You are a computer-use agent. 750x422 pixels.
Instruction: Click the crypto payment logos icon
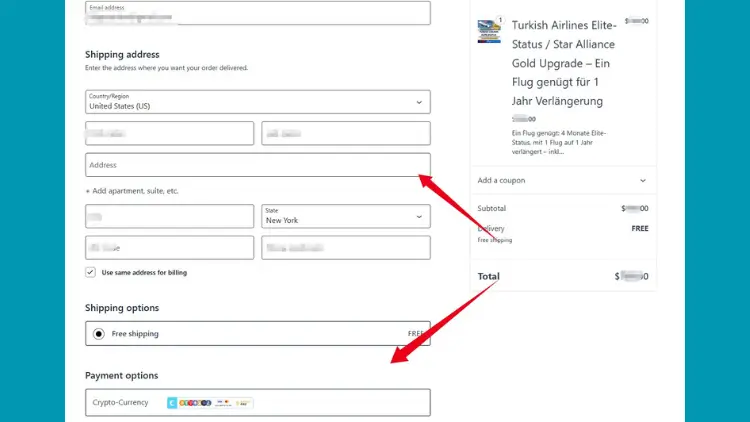coord(209,403)
